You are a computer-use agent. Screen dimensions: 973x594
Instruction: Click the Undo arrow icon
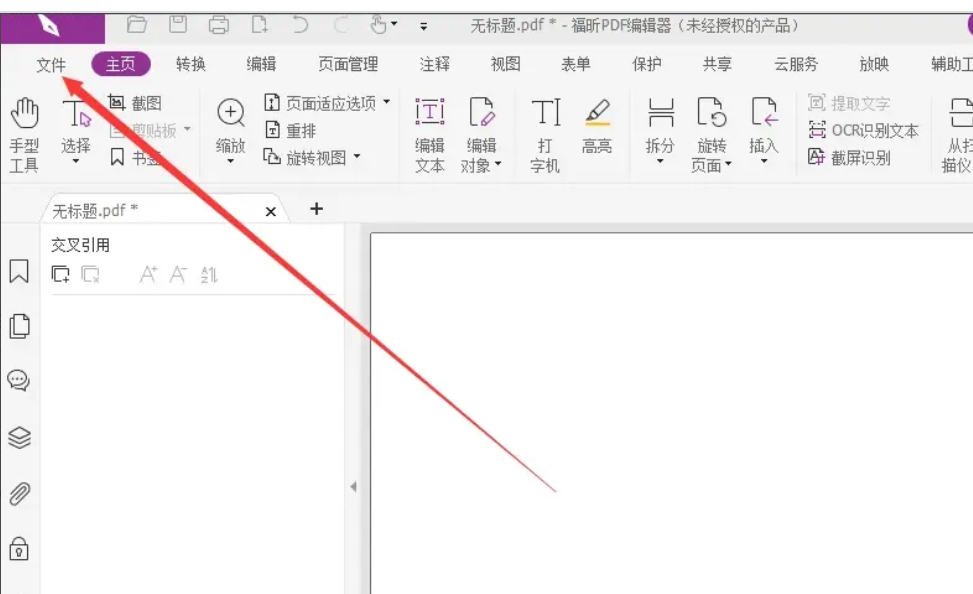click(x=300, y=25)
